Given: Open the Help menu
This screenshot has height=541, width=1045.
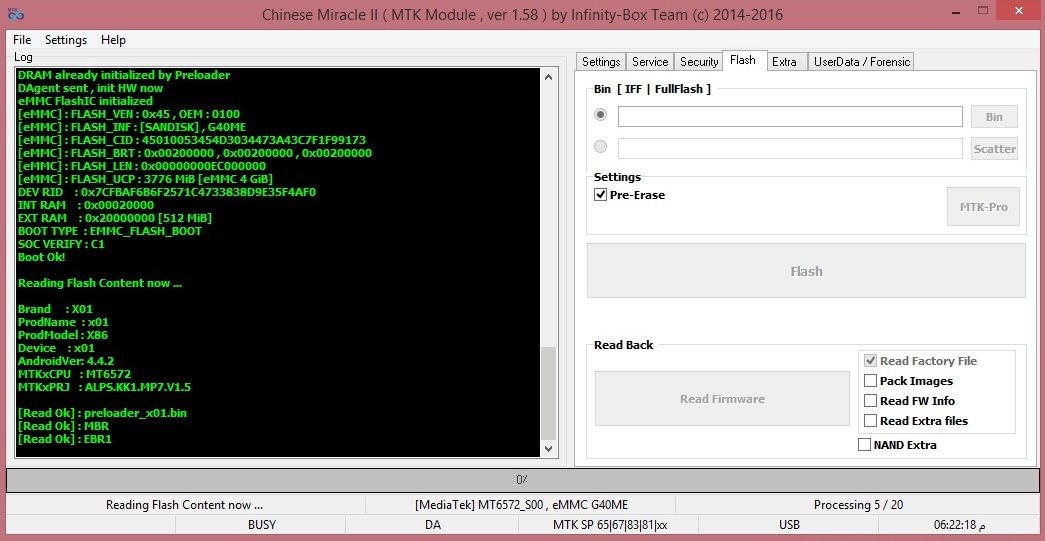Looking at the screenshot, I should coord(113,40).
